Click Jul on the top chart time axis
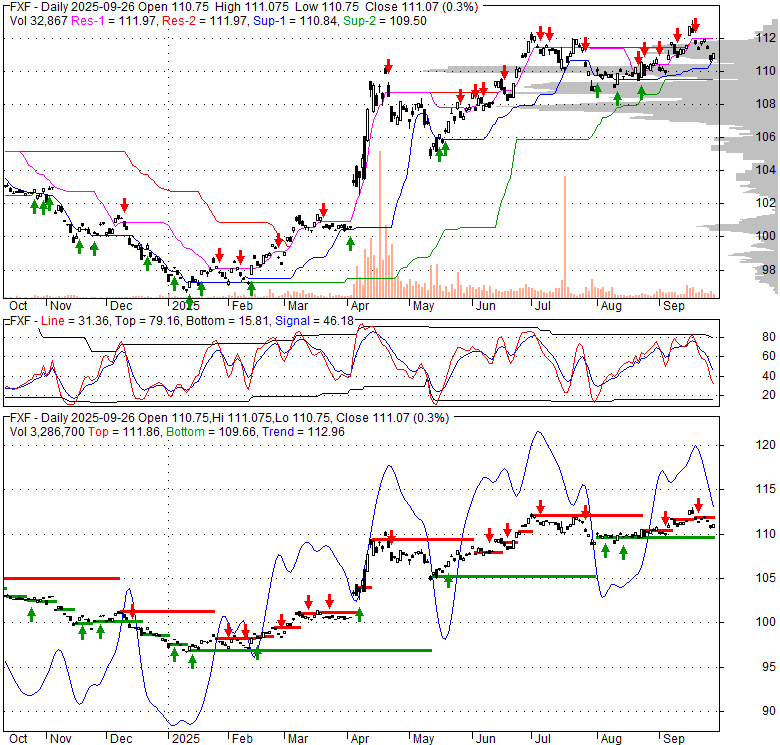780x745 pixels. pos(542,306)
